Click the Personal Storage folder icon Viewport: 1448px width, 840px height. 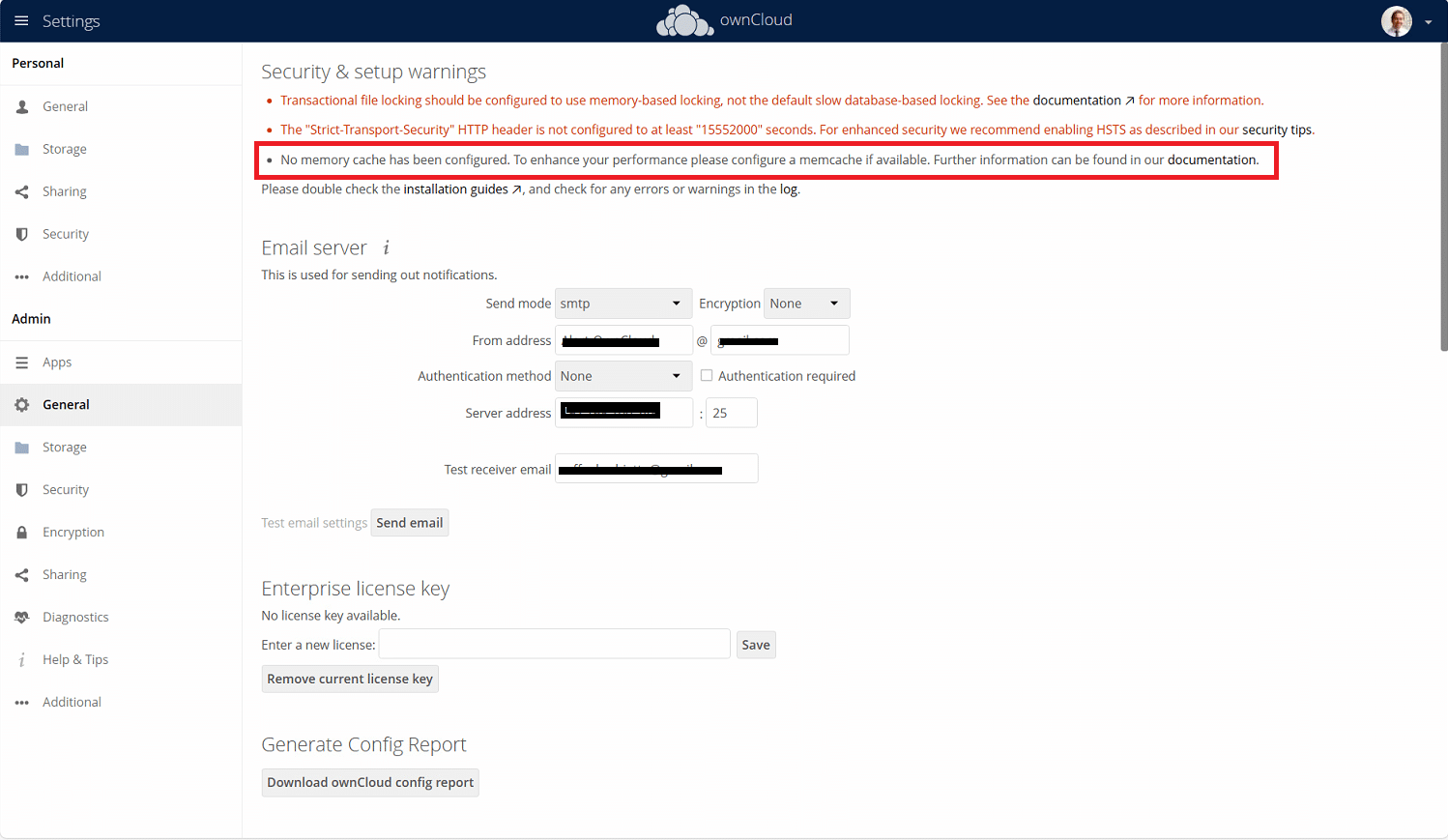22,150
